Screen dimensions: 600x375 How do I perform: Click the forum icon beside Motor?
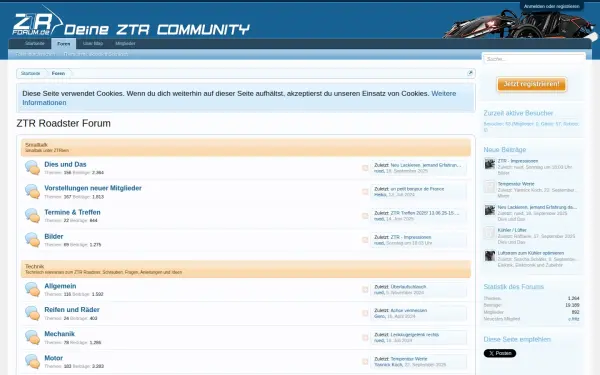(33, 362)
